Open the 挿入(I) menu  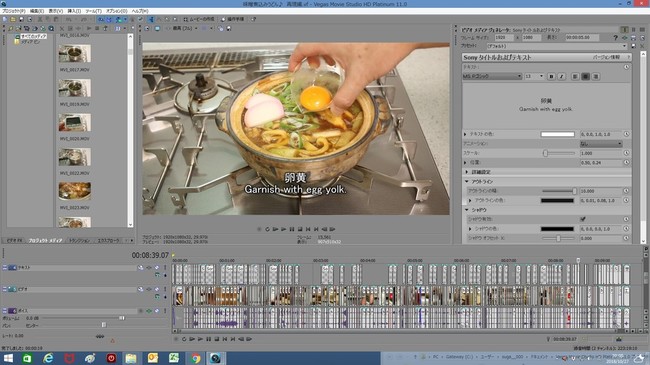74,11
